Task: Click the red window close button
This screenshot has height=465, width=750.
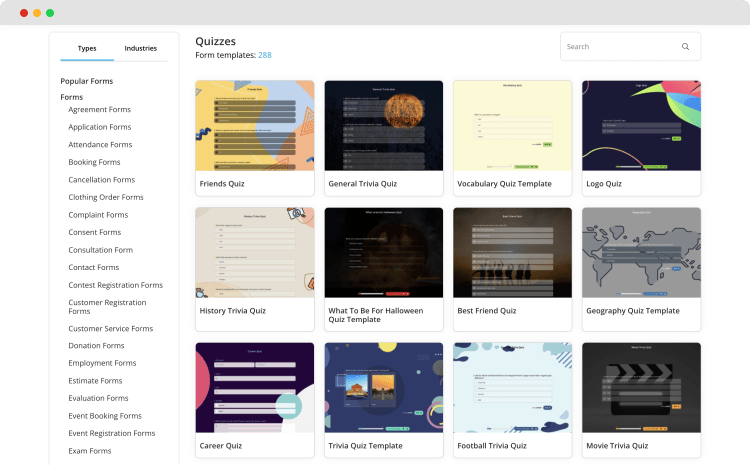Action: tap(24, 13)
